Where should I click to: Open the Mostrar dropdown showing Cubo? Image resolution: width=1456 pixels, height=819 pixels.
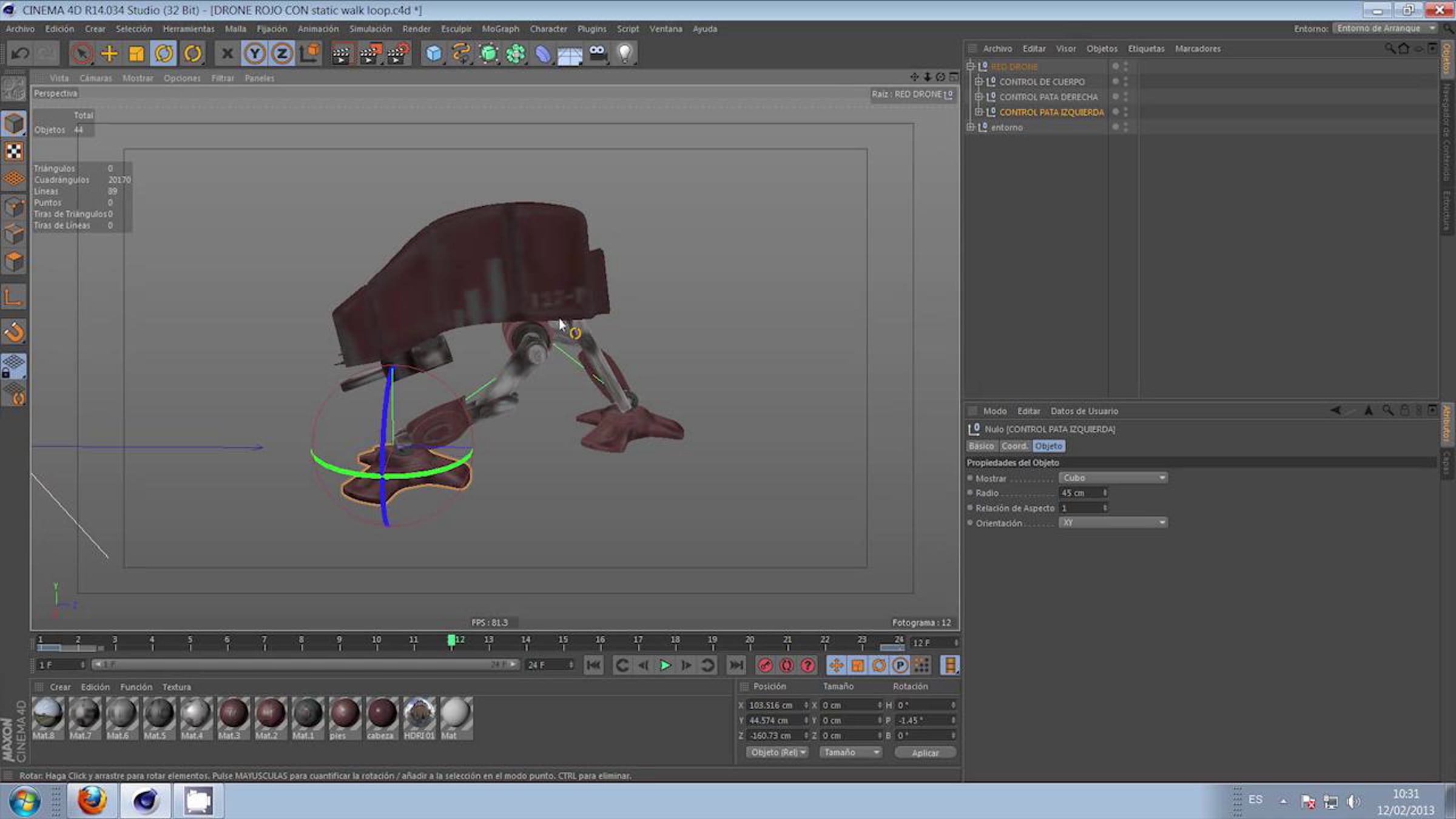(x=1113, y=478)
